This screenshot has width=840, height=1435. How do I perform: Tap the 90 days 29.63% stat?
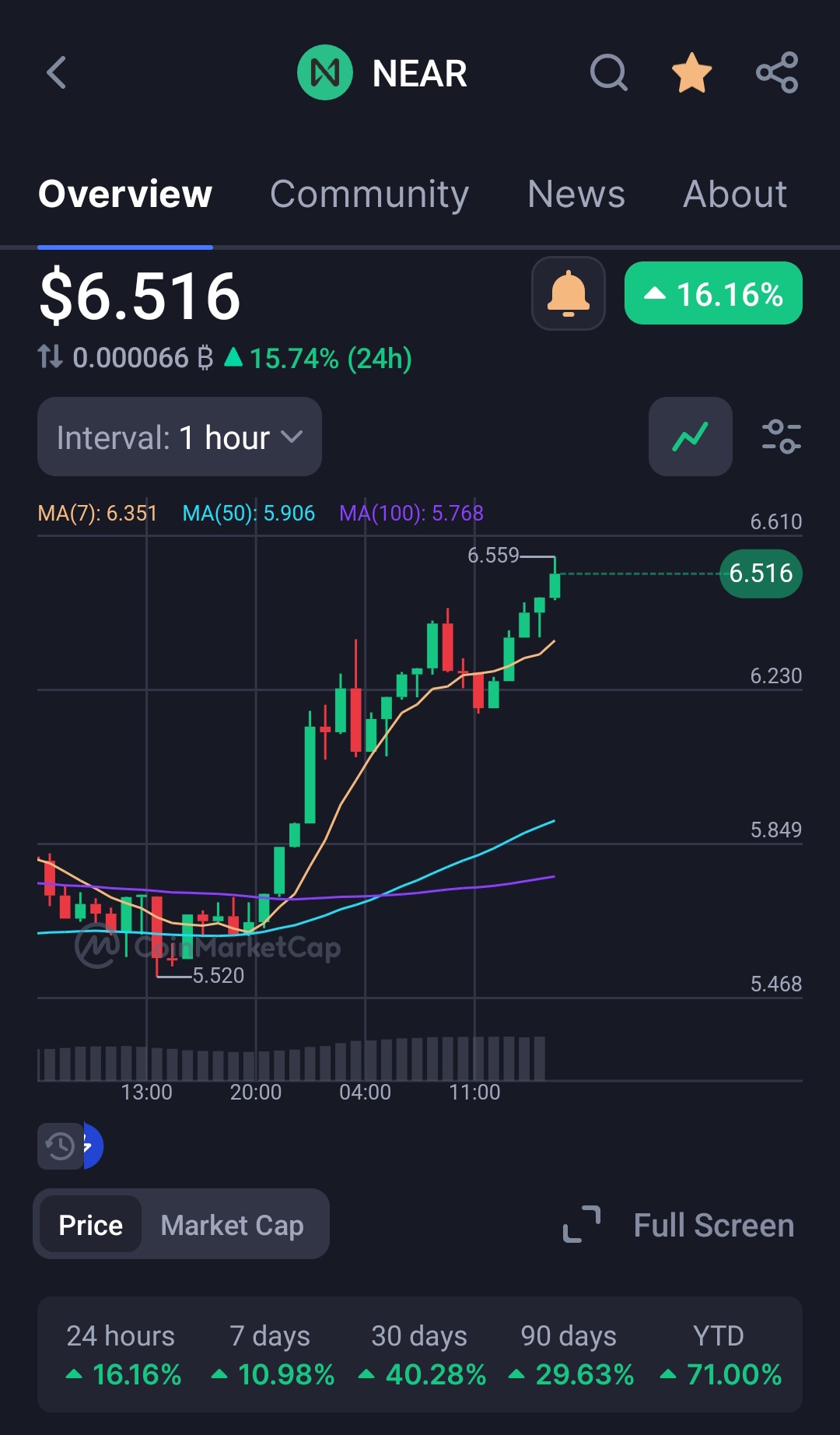570,1355
